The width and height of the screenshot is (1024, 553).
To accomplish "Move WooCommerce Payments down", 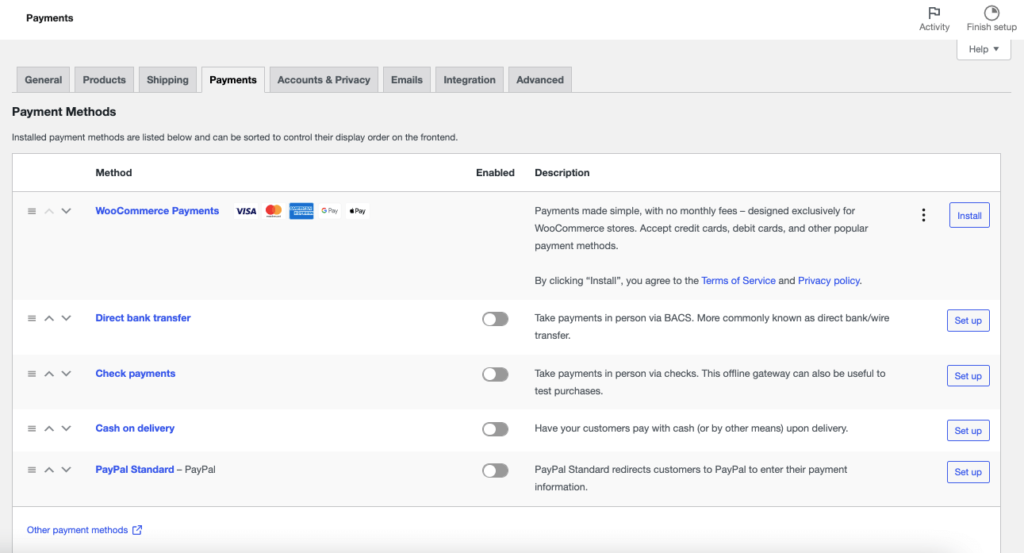I will click(x=66, y=211).
